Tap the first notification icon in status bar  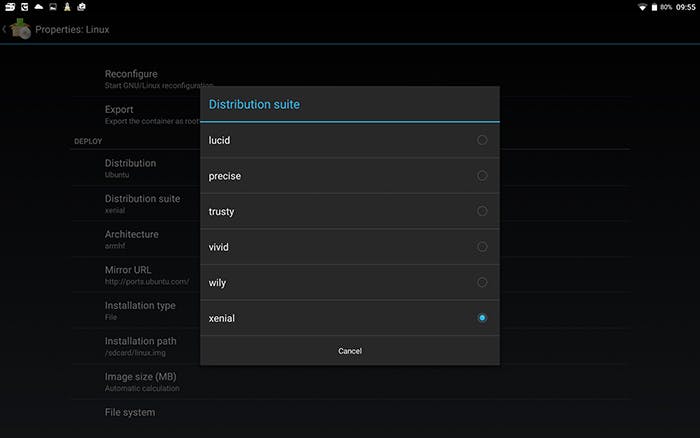pyautogui.click(x=9, y=7)
